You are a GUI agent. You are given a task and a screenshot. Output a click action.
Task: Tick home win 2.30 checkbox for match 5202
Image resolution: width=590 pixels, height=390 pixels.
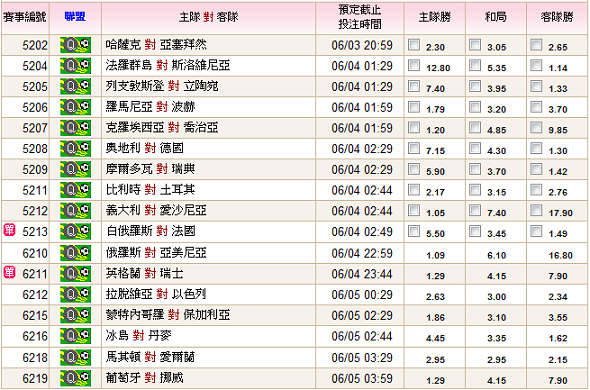pyautogui.click(x=414, y=45)
